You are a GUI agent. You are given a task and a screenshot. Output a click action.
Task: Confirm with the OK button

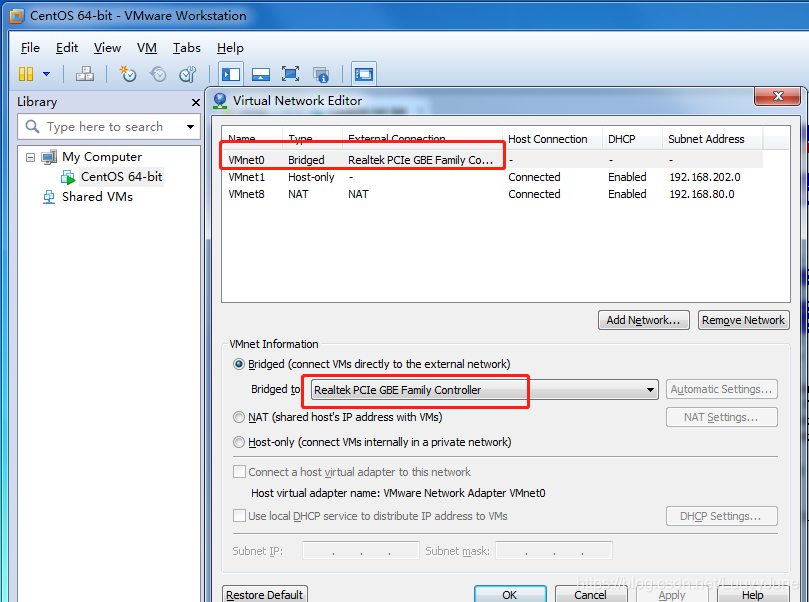point(510,595)
